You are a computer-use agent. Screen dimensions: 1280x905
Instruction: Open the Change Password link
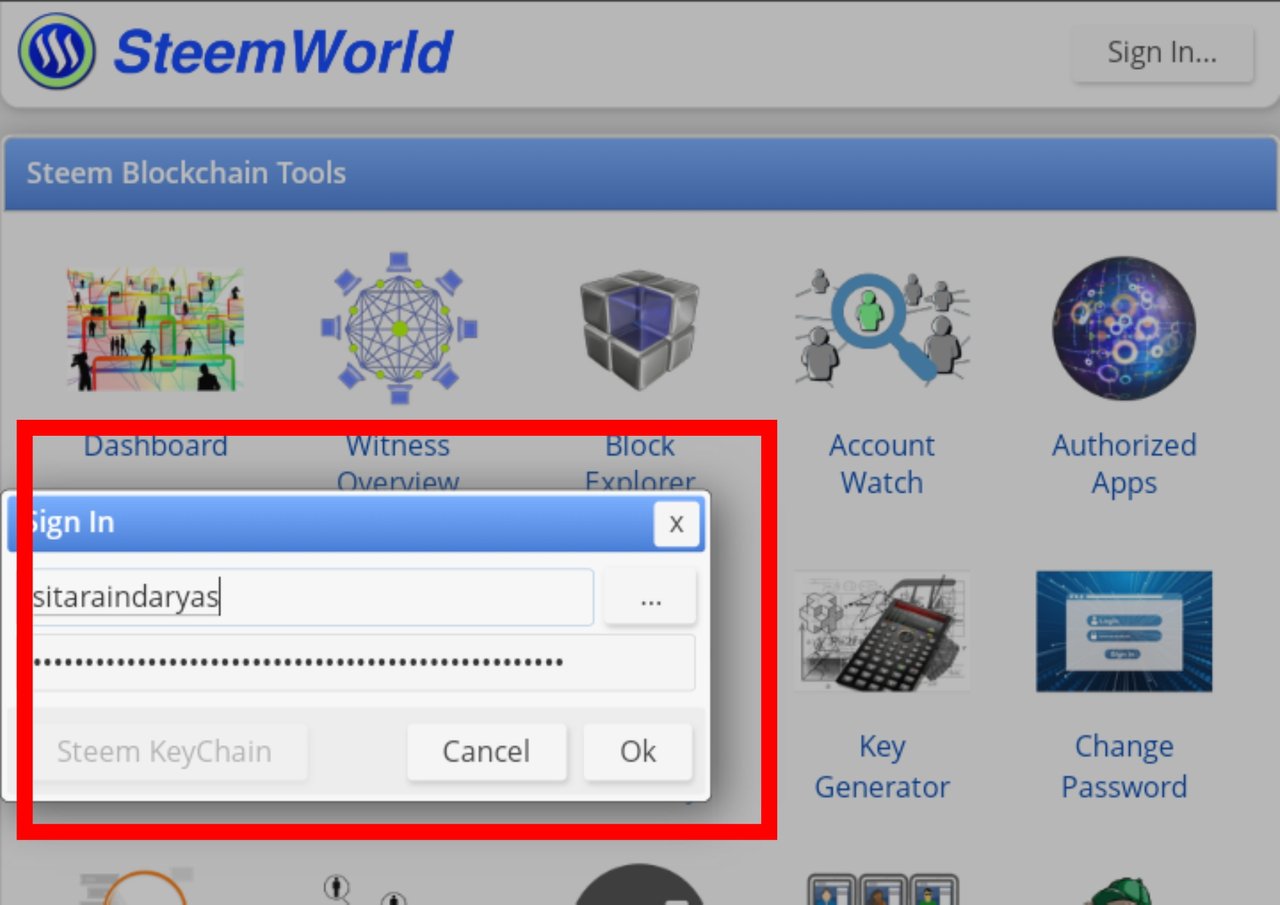(1124, 767)
